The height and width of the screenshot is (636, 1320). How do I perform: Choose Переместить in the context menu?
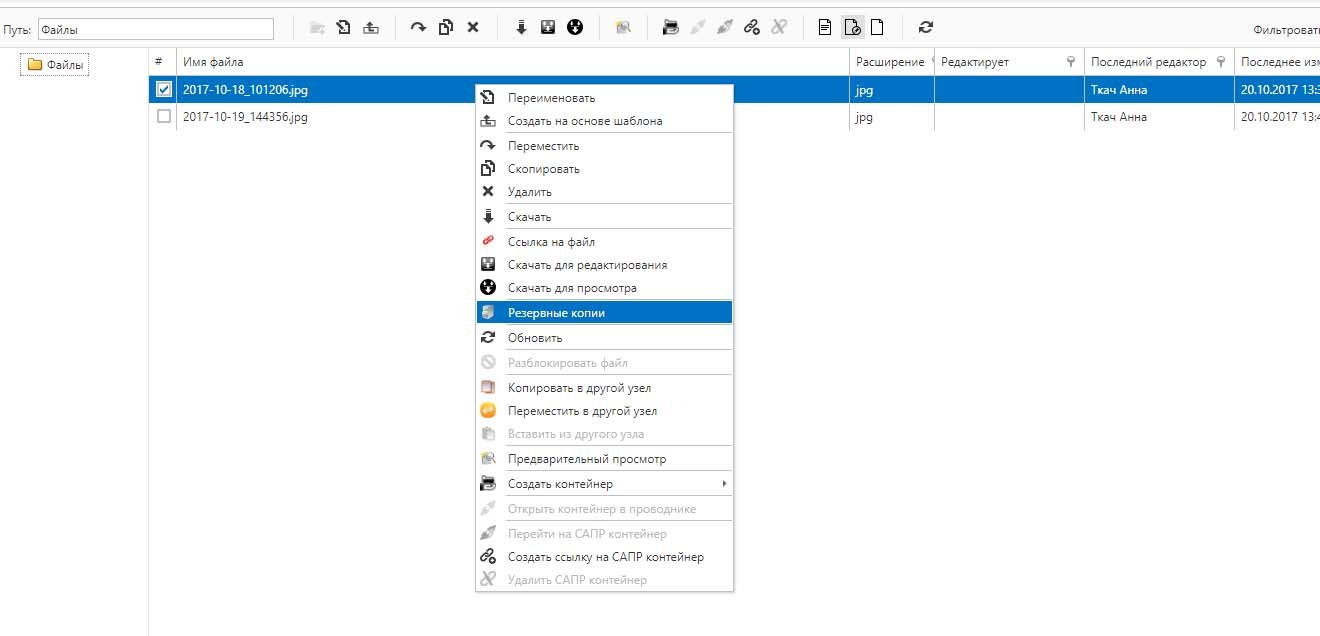(x=604, y=146)
